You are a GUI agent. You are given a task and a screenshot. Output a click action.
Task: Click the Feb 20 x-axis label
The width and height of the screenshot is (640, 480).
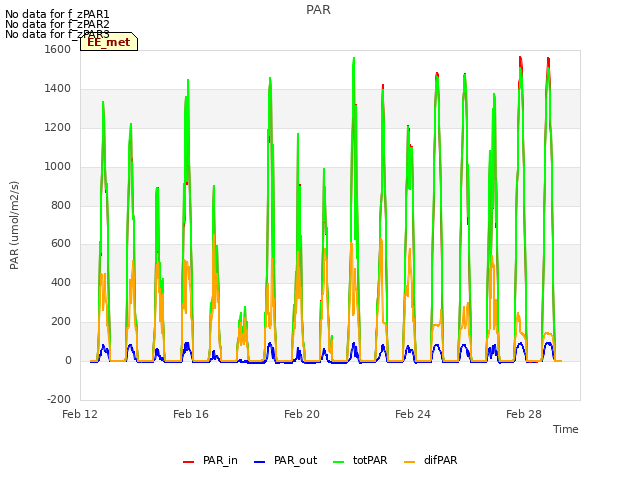point(302,414)
